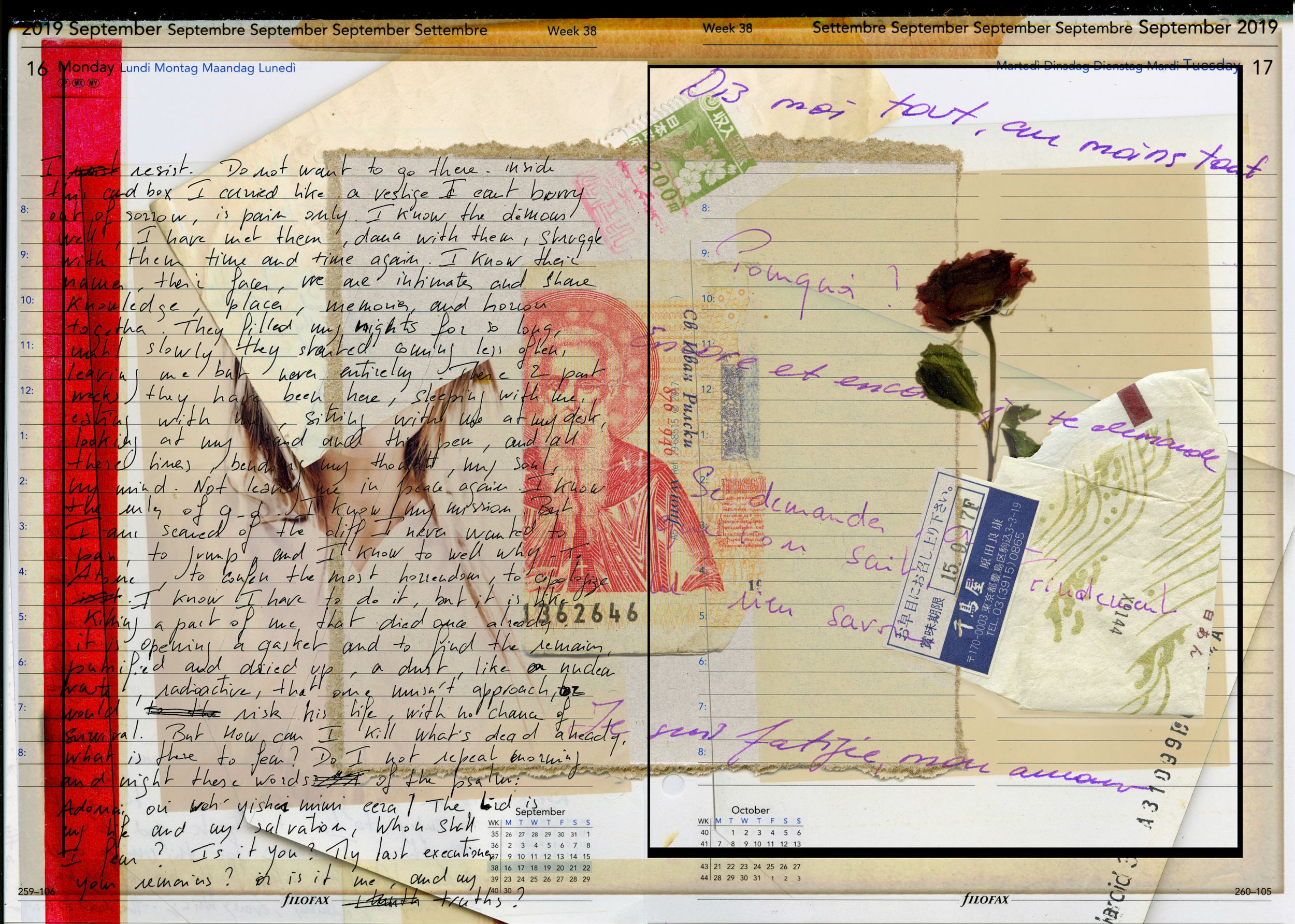
Task: Click the 'October' mini calendar heading
Action: 750,810
